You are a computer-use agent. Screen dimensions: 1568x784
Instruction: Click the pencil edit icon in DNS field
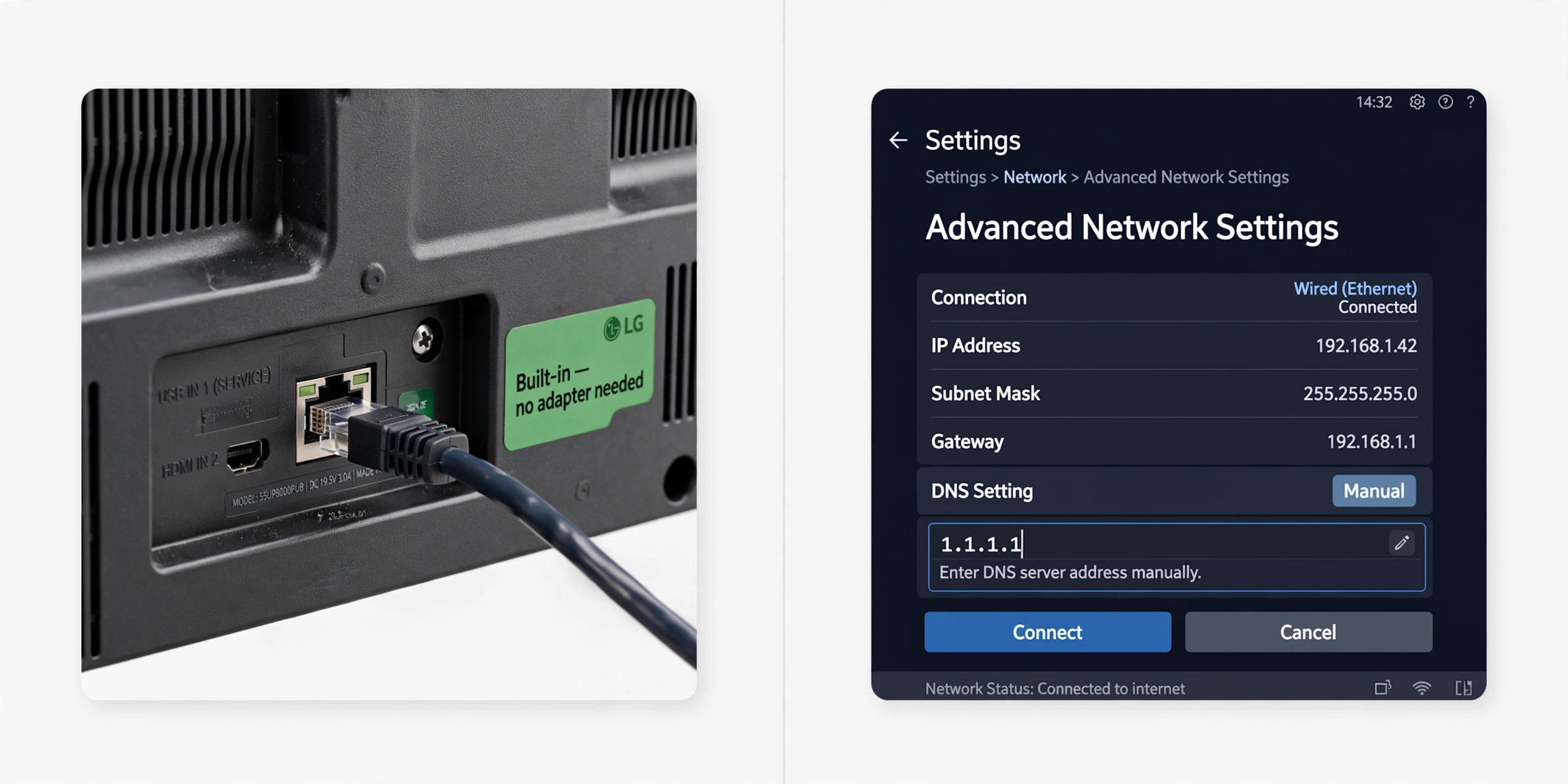1401,543
